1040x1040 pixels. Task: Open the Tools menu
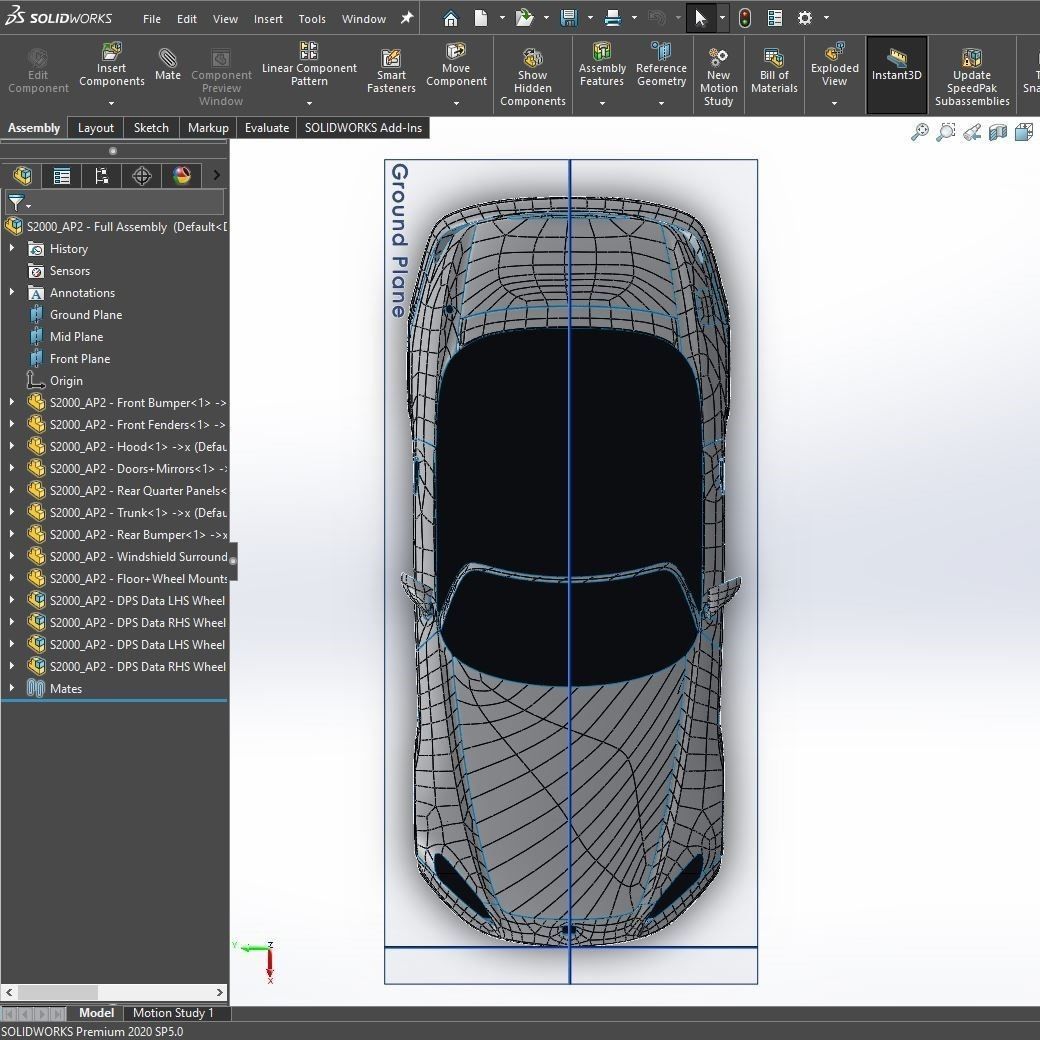pyautogui.click(x=312, y=19)
